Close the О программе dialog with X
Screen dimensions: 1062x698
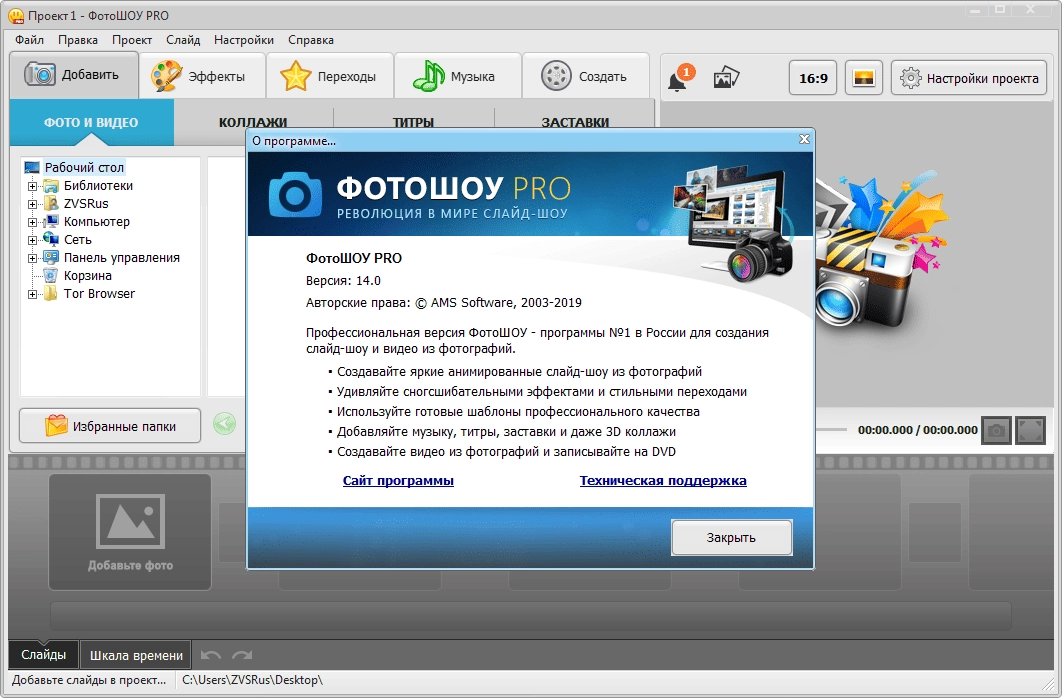coord(804,139)
